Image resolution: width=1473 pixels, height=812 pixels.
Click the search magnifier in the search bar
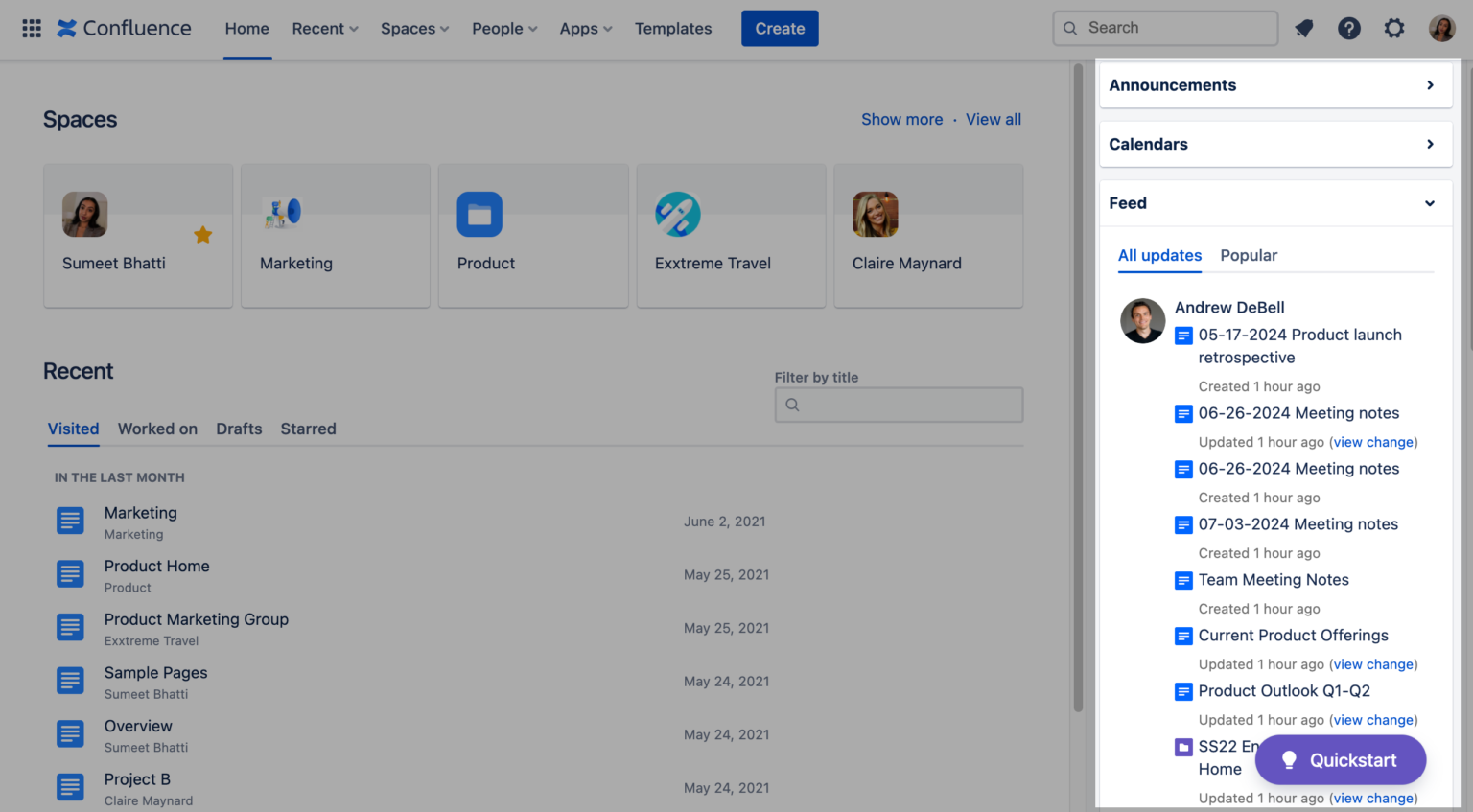coord(1070,28)
